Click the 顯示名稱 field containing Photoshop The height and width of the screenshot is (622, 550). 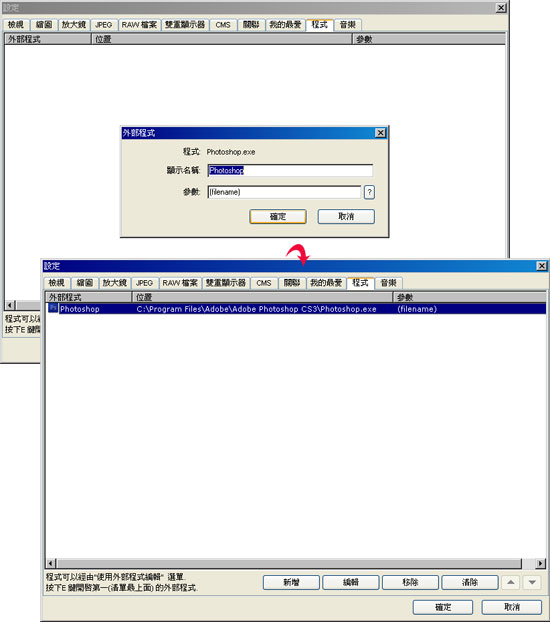click(x=290, y=171)
